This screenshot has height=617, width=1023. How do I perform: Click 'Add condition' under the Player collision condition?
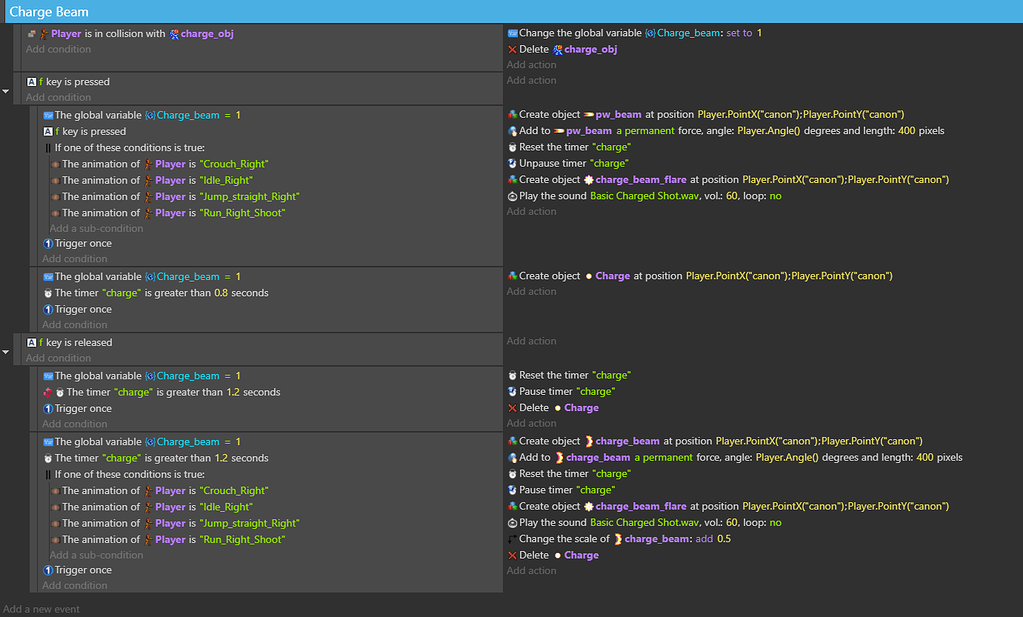coord(58,49)
